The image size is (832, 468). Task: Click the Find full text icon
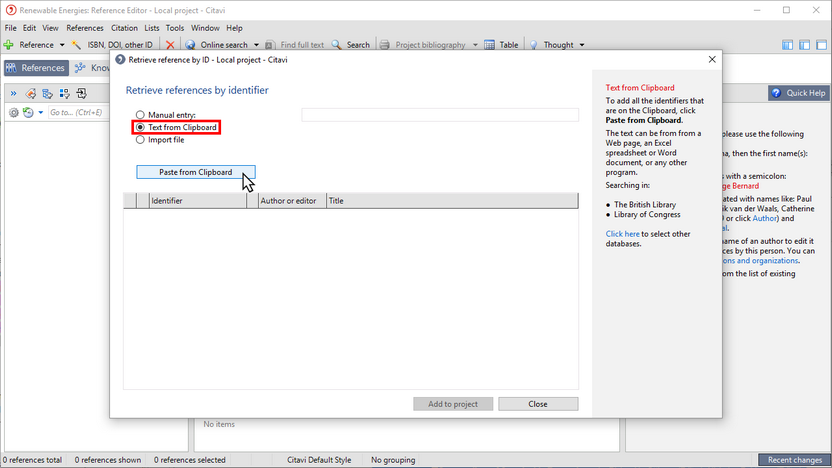coord(270,45)
